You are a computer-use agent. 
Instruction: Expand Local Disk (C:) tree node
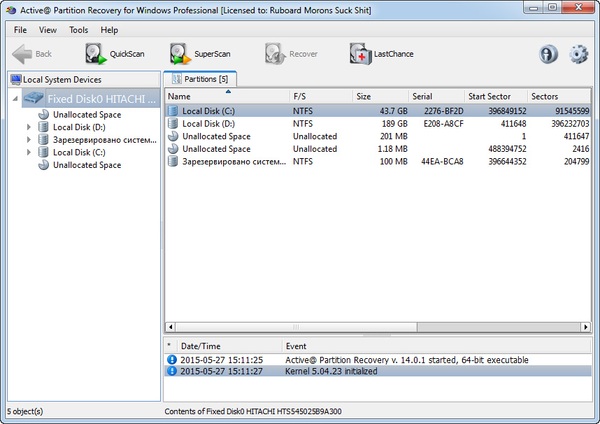coord(28,153)
